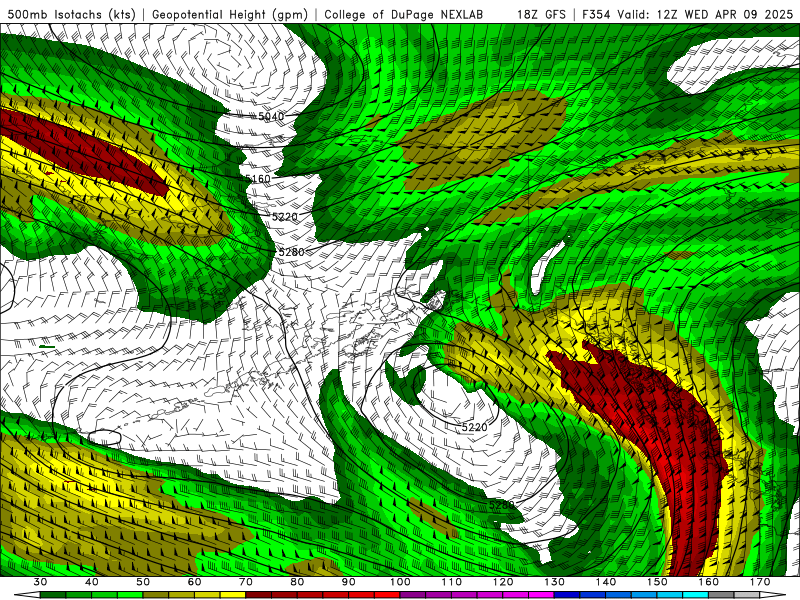Click the legend value 60
The height and width of the screenshot is (600, 800).
(x=194, y=582)
